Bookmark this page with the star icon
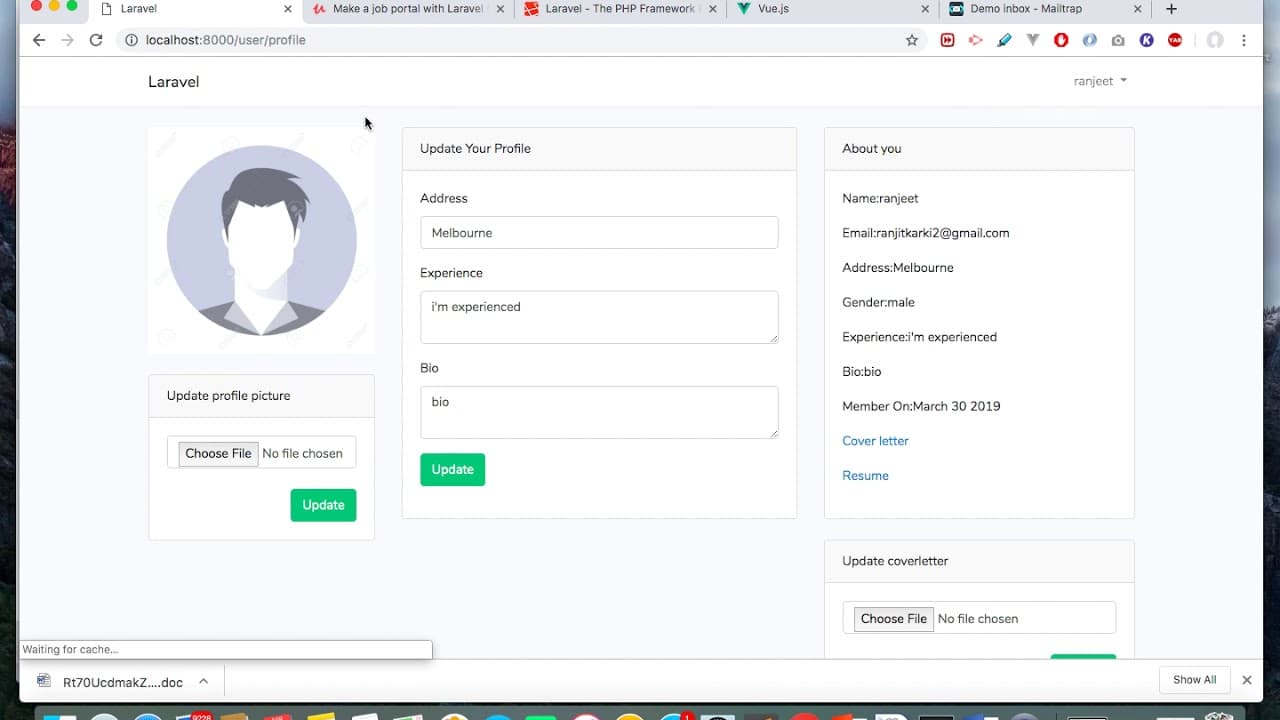The width and height of the screenshot is (1280, 720). [912, 40]
